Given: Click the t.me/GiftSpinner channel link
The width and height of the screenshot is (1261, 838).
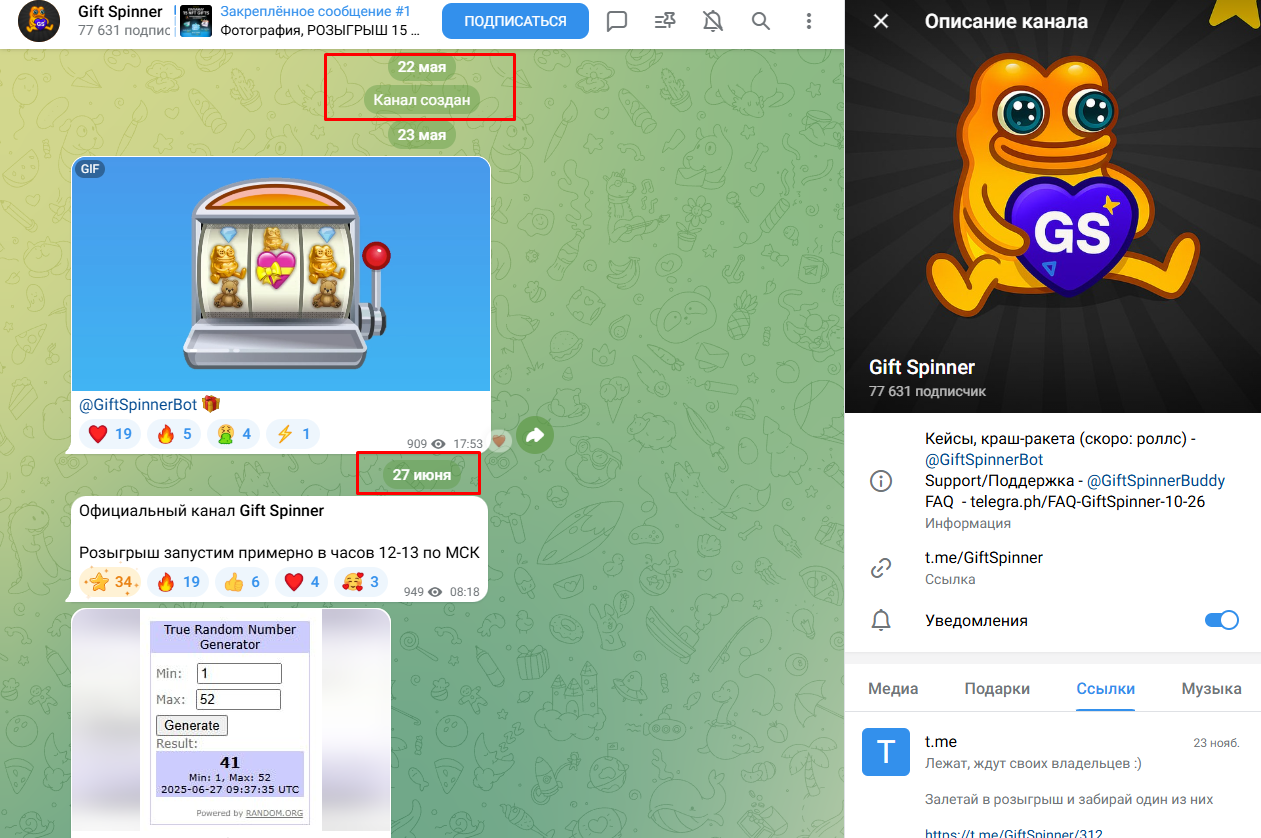Looking at the screenshot, I should 984,558.
